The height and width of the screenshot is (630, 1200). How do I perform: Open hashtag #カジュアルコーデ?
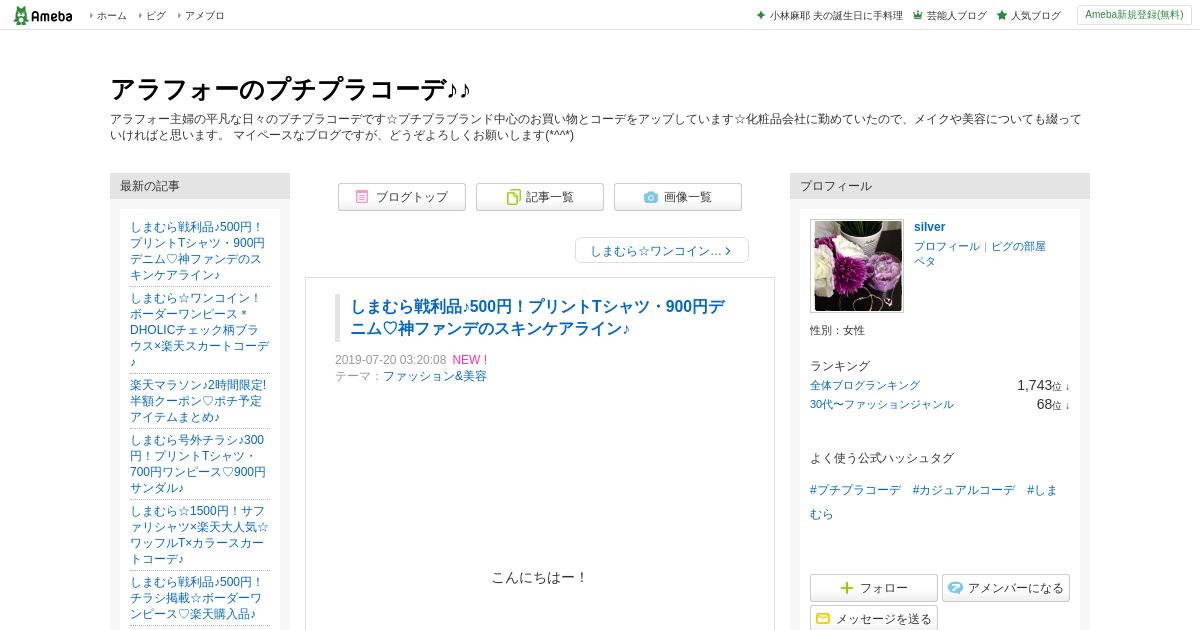[964, 490]
